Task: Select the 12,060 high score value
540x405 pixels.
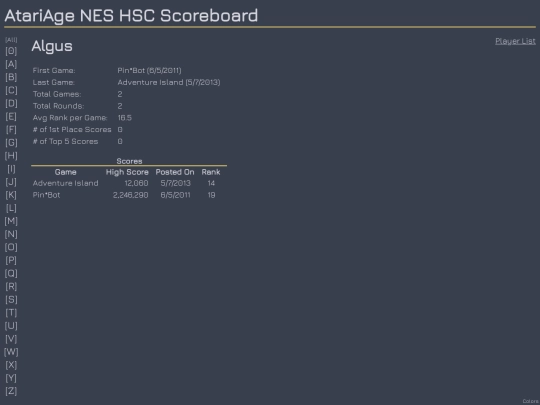Action: point(136,183)
